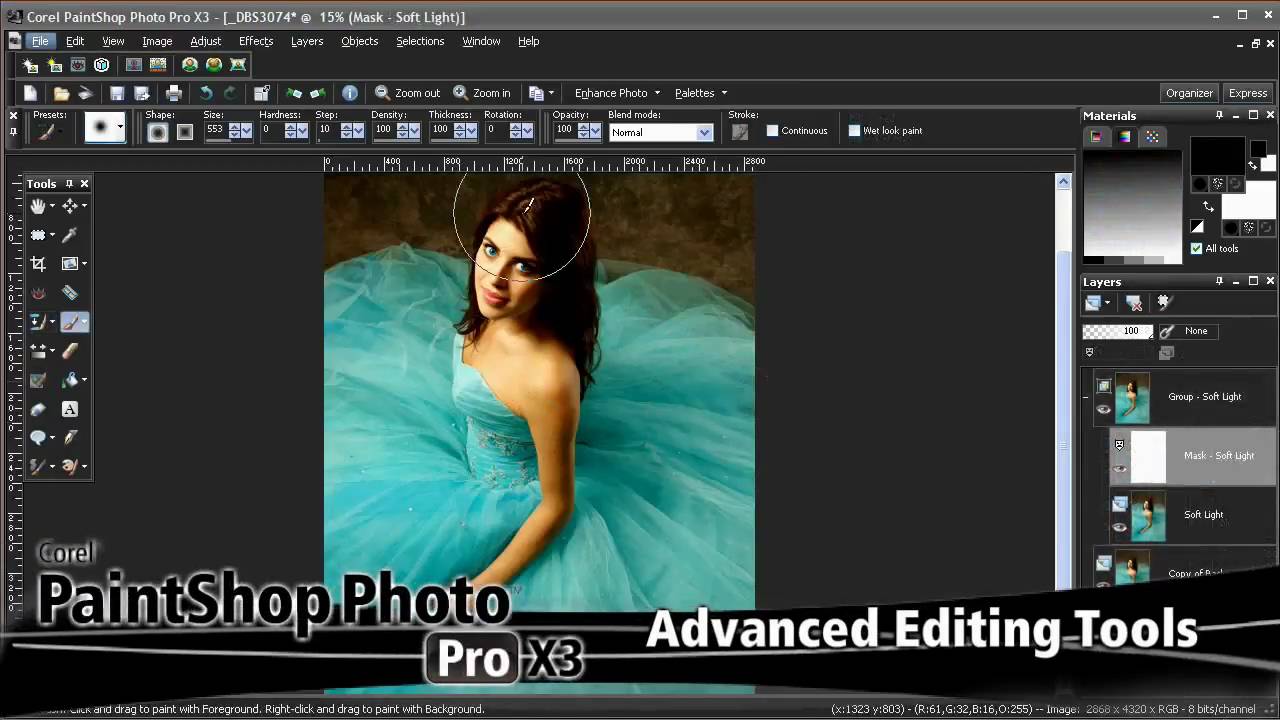The width and height of the screenshot is (1280, 720).
Task: Open the Selections menu
Action: pyautogui.click(x=420, y=41)
